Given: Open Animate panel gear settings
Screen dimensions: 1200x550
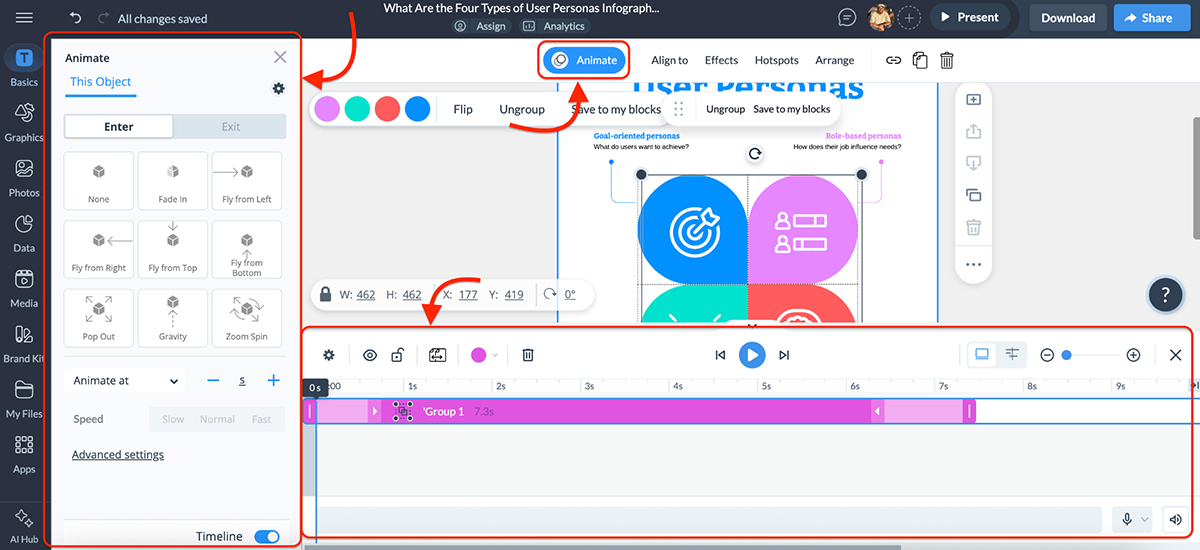Looking at the screenshot, I should coord(279,88).
